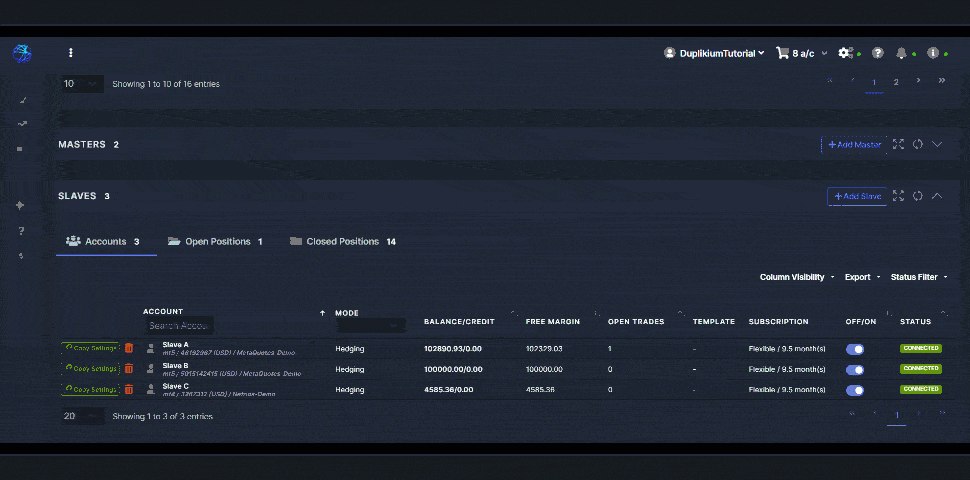Open the notifications bell

902,53
